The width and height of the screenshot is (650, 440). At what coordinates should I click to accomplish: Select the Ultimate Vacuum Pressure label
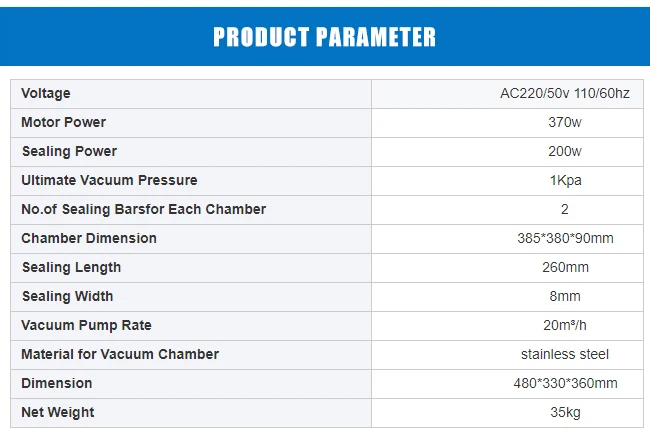109,180
